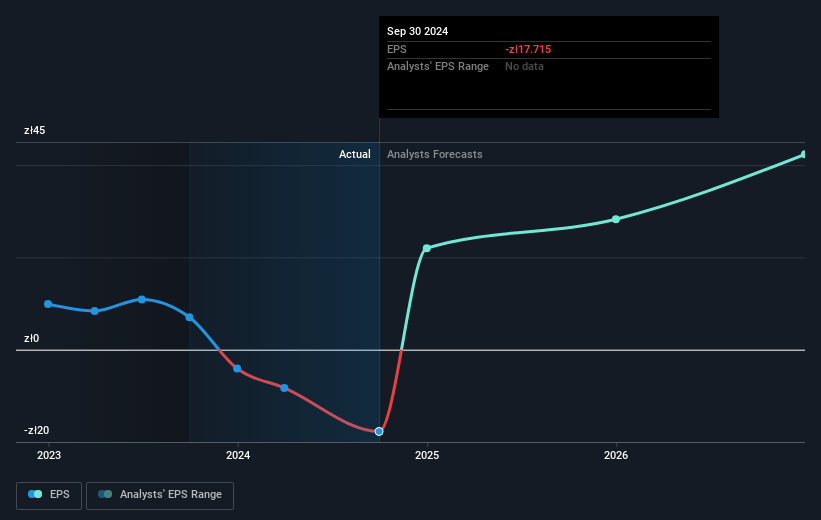The image size is (821, 520).
Task: Select the 2024 start EPS data point
Action: click(x=237, y=369)
